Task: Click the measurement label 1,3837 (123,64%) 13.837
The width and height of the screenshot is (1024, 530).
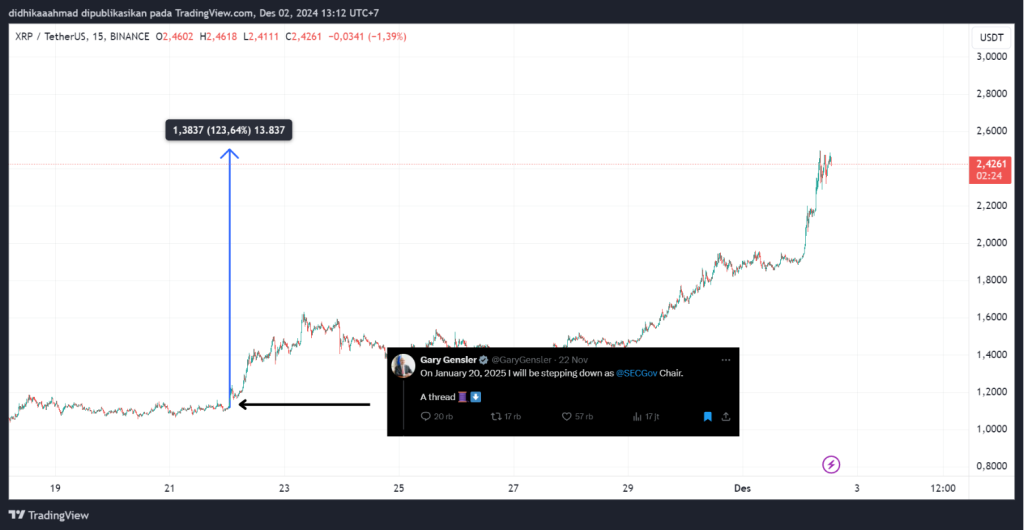Action: point(229,131)
